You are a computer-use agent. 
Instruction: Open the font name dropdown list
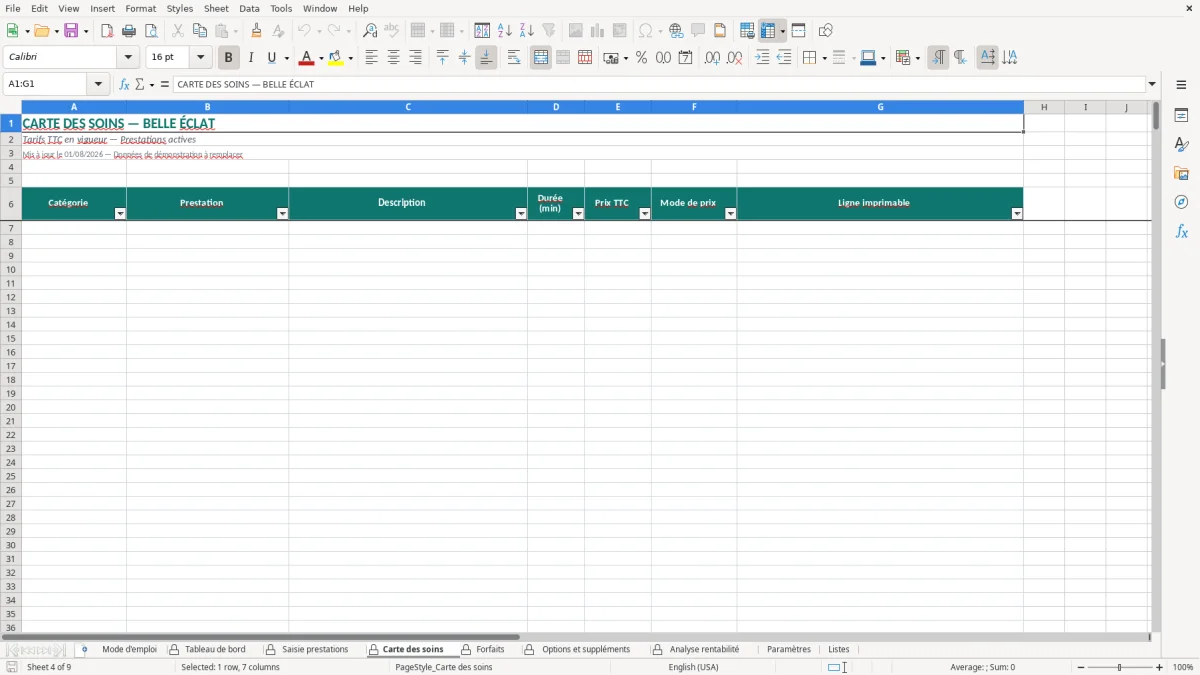pyautogui.click(x=128, y=58)
